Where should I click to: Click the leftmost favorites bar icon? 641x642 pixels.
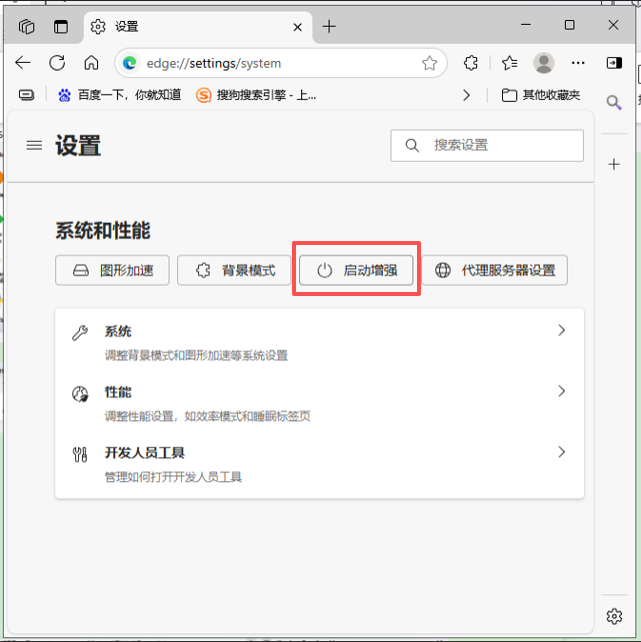tap(27, 95)
